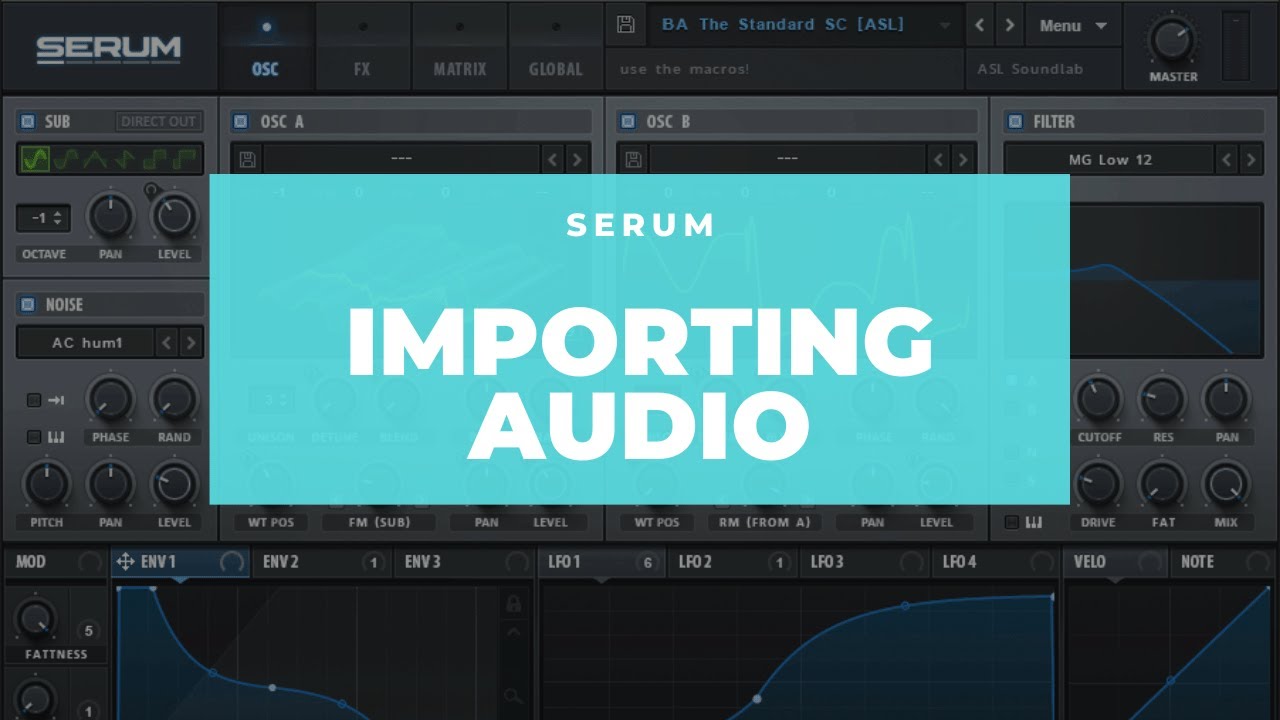This screenshot has width=1280, height=720.
Task: Click the noise PITCH knob
Action: 46,484
